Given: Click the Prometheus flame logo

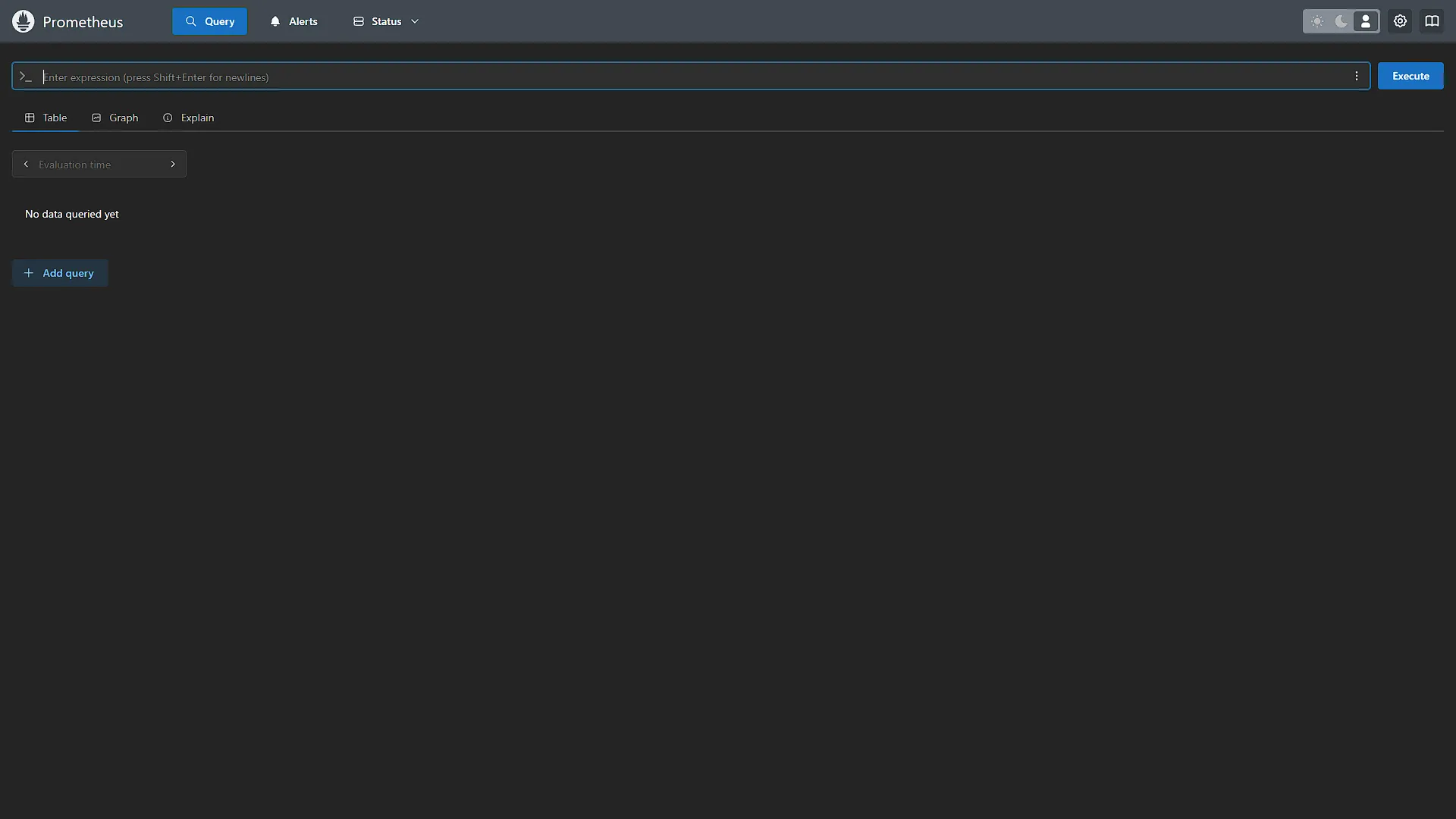Looking at the screenshot, I should 24,21.
